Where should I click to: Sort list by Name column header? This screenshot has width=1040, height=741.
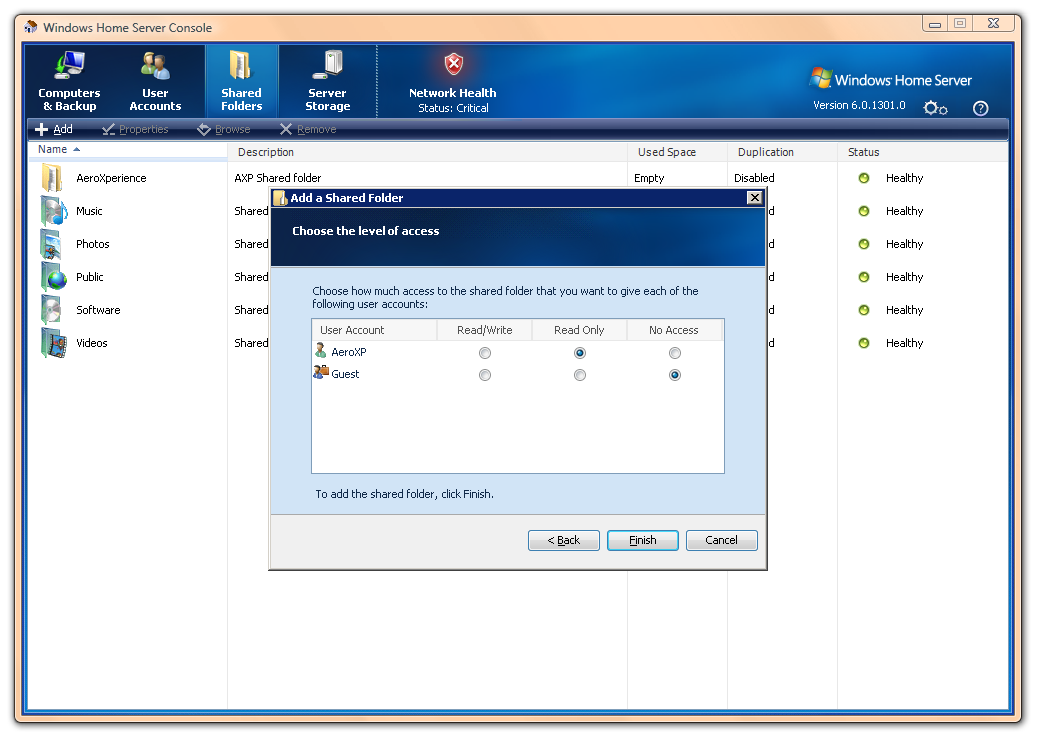[x=53, y=150]
